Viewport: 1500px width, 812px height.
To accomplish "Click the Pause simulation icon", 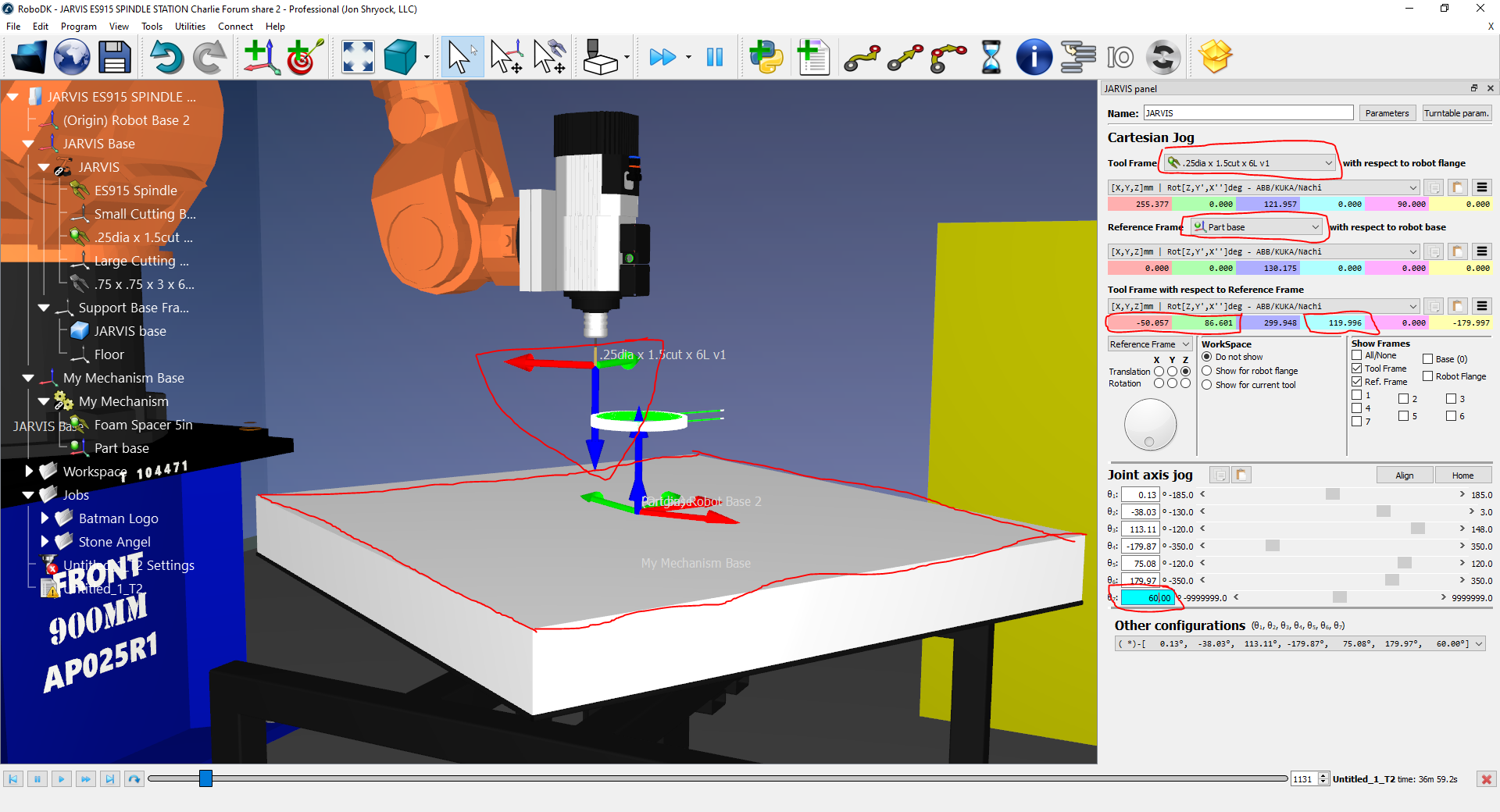I will tap(714, 58).
